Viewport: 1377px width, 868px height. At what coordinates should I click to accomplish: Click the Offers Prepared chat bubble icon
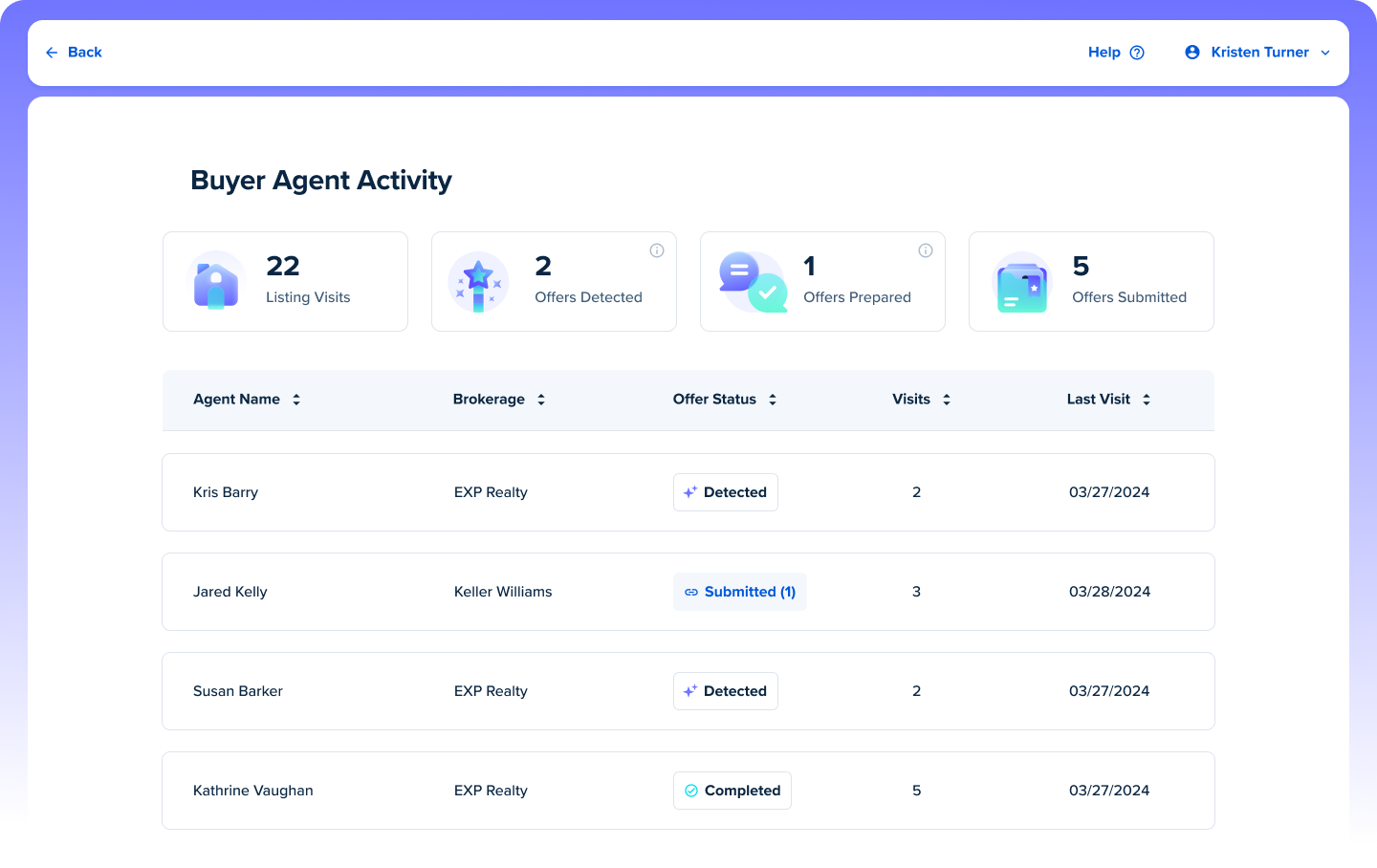(x=753, y=283)
